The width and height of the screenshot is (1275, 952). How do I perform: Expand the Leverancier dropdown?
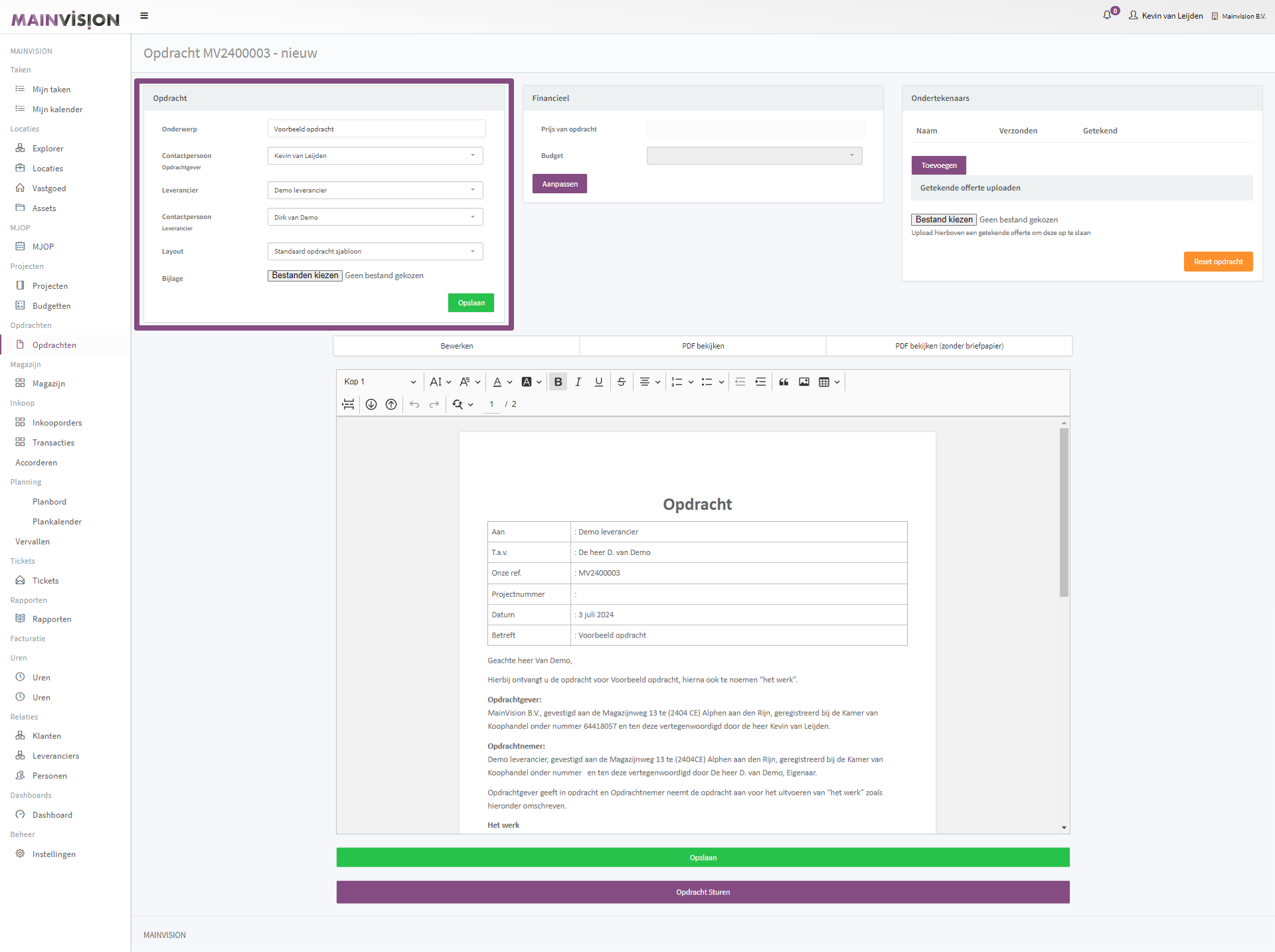pos(375,191)
